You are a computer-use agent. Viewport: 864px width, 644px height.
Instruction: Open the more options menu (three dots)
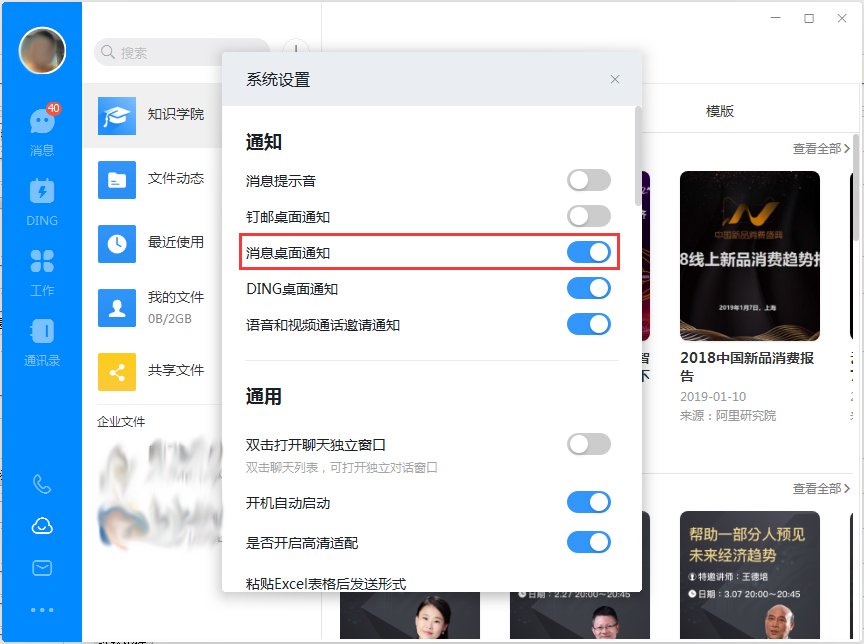[41, 608]
